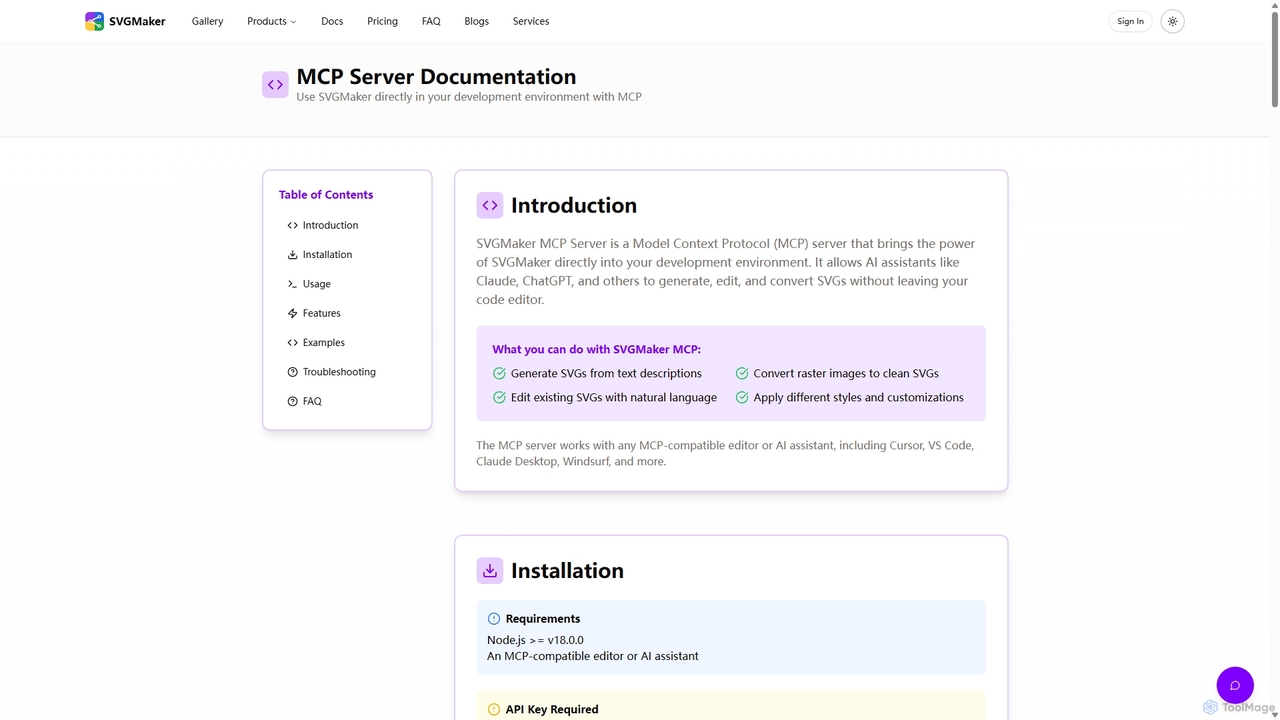Click the code icon beside MCP Server Documentation
Image resolution: width=1280 pixels, height=720 pixels.
tap(275, 85)
